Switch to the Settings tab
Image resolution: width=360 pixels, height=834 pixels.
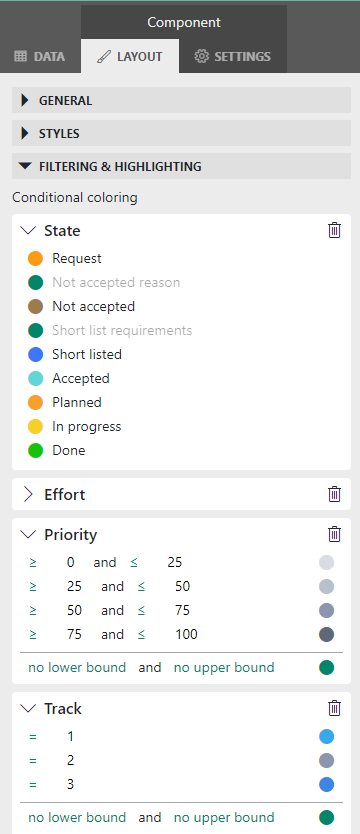[233, 56]
